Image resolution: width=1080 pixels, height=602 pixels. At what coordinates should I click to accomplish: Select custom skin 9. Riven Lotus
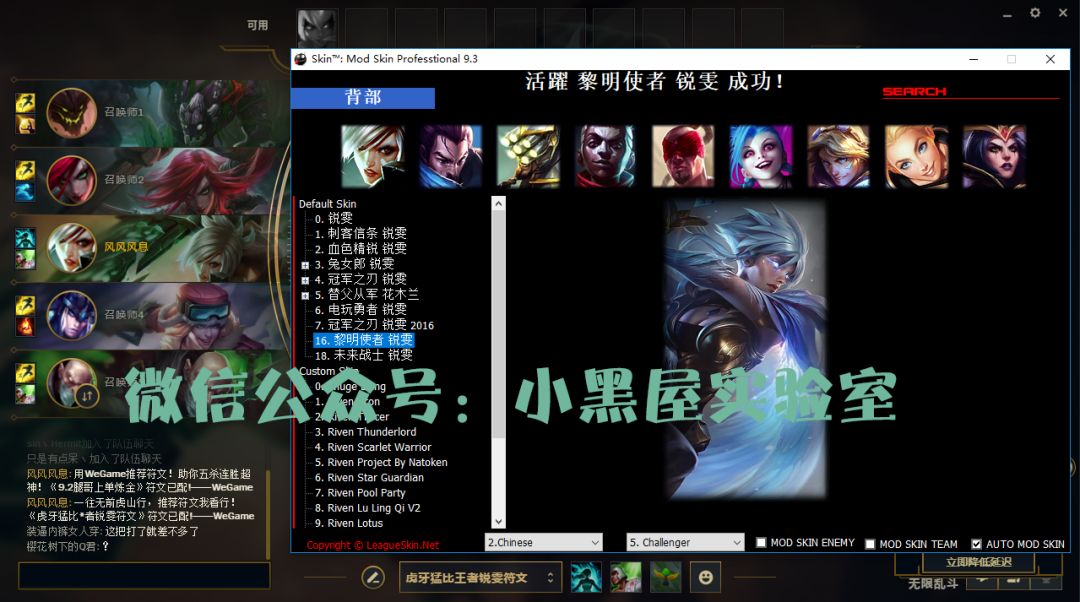[349, 523]
